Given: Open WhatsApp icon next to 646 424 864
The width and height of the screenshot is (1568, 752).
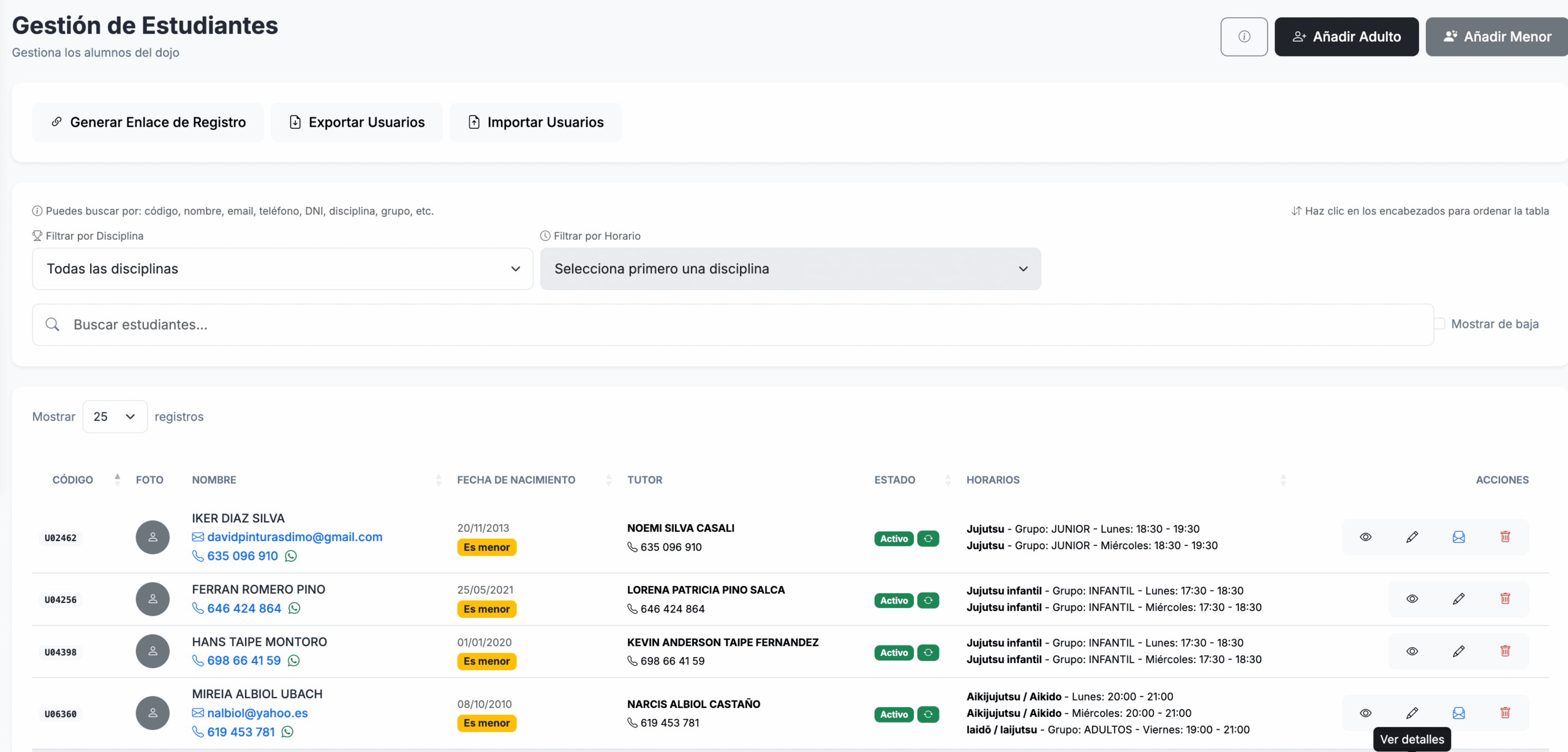Looking at the screenshot, I should pyautogui.click(x=295, y=609).
